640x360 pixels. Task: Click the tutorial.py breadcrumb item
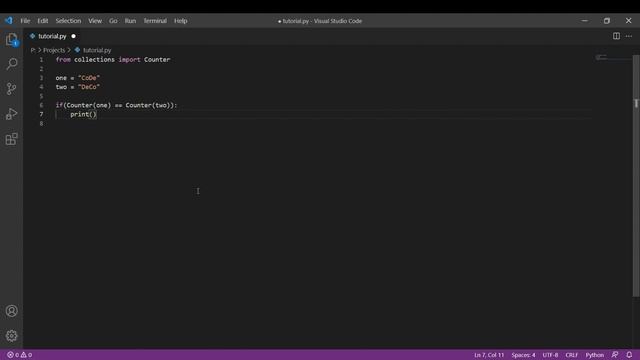pos(97,50)
